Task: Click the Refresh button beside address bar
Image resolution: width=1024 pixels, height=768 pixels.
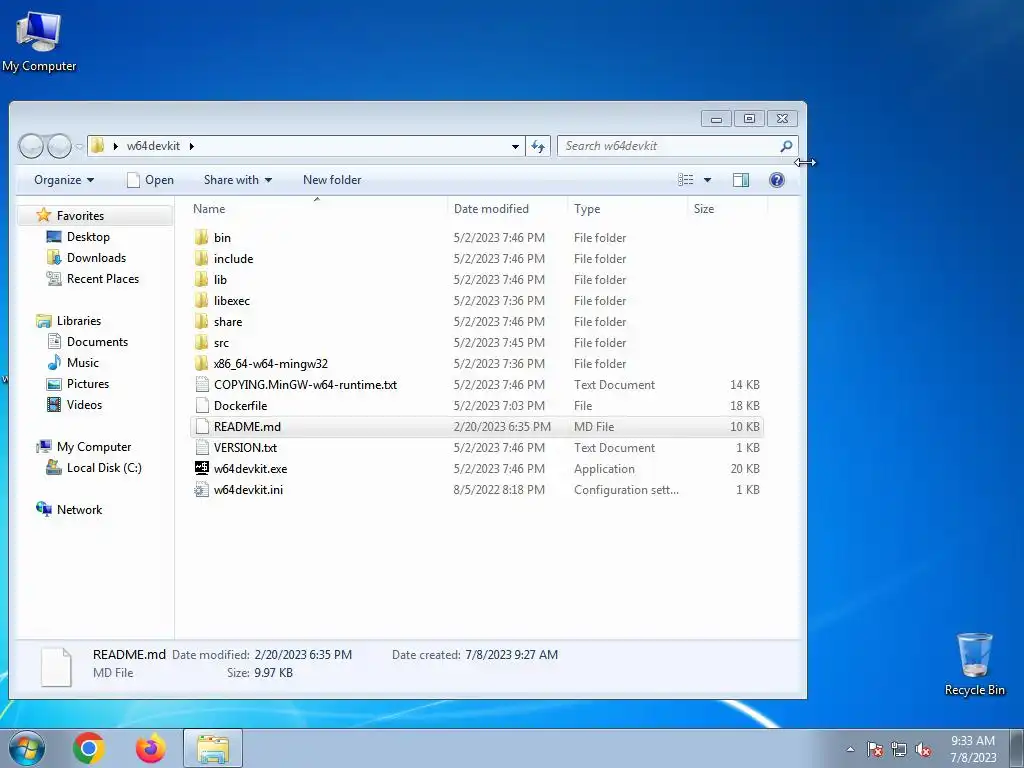Action: 538,146
